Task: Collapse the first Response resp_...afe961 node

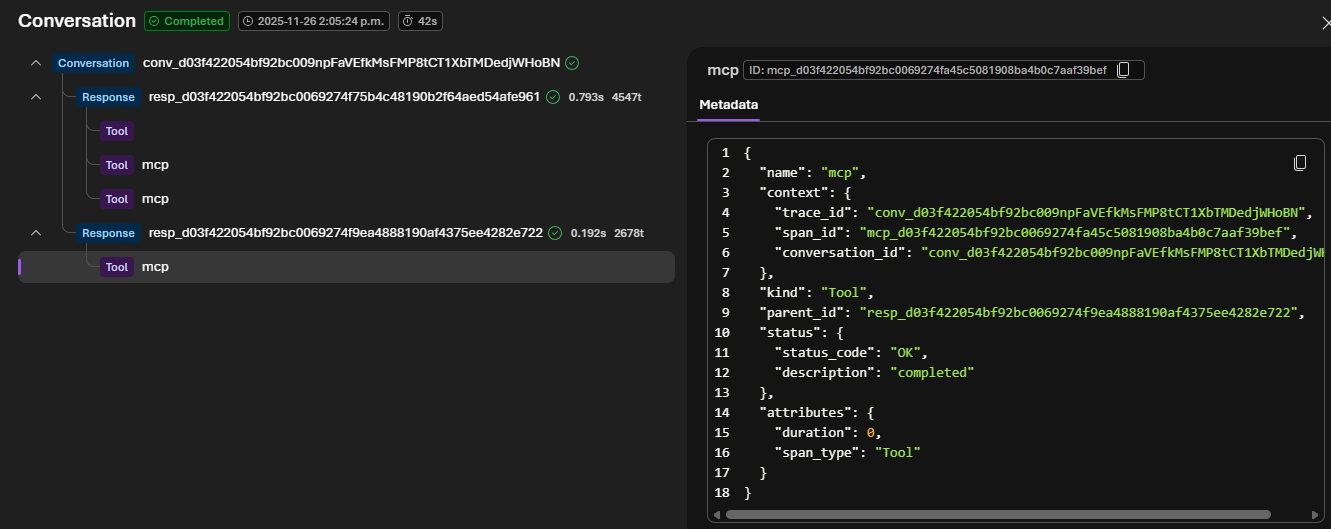Action: point(36,97)
